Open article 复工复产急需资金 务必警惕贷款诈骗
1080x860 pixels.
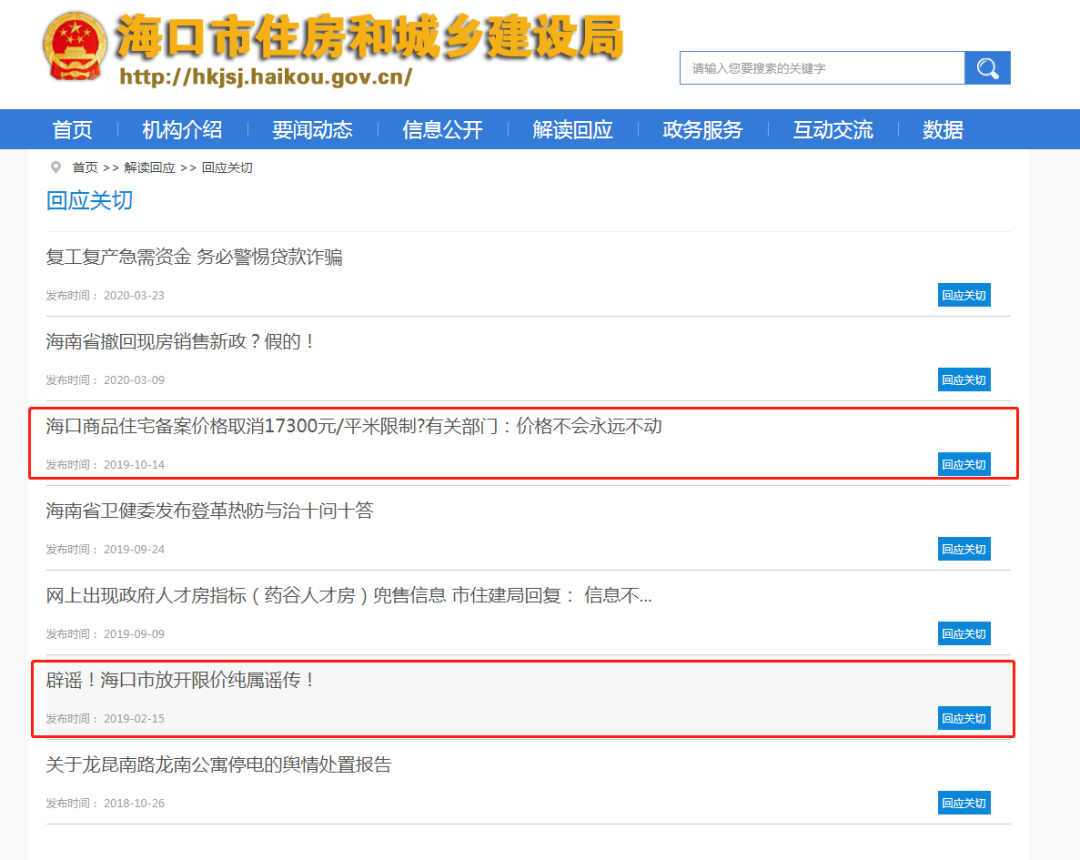click(x=194, y=257)
